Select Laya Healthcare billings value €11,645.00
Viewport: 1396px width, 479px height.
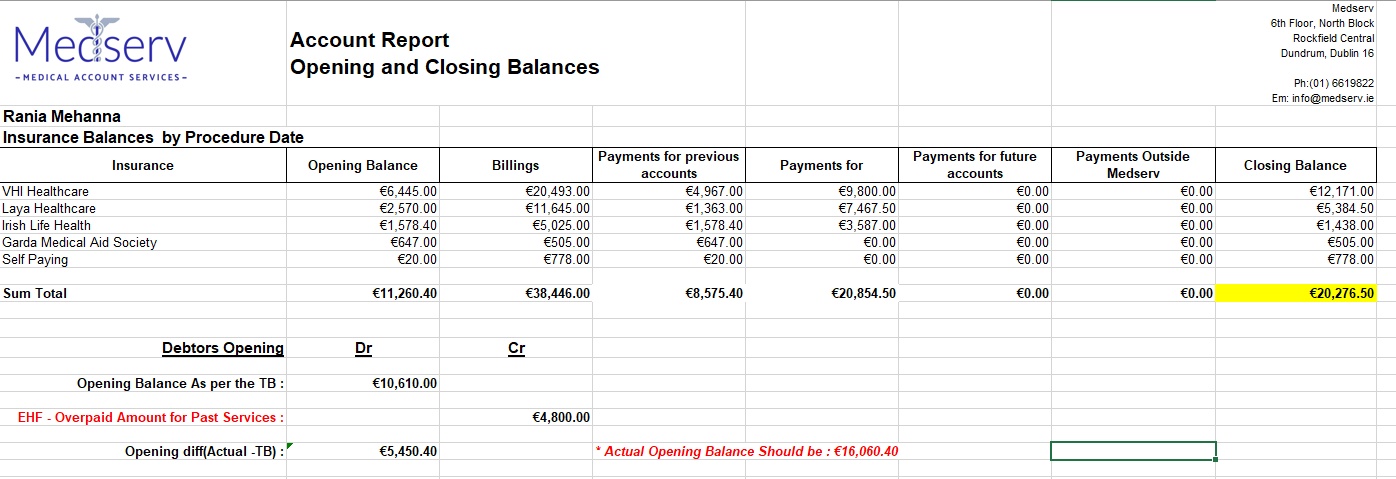coord(557,208)
